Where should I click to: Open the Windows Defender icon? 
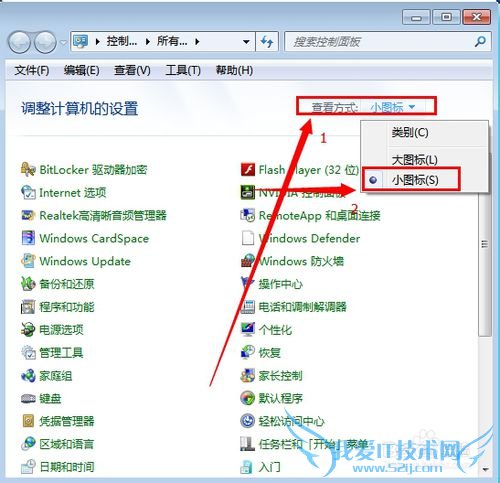click(x=248, y=238)
